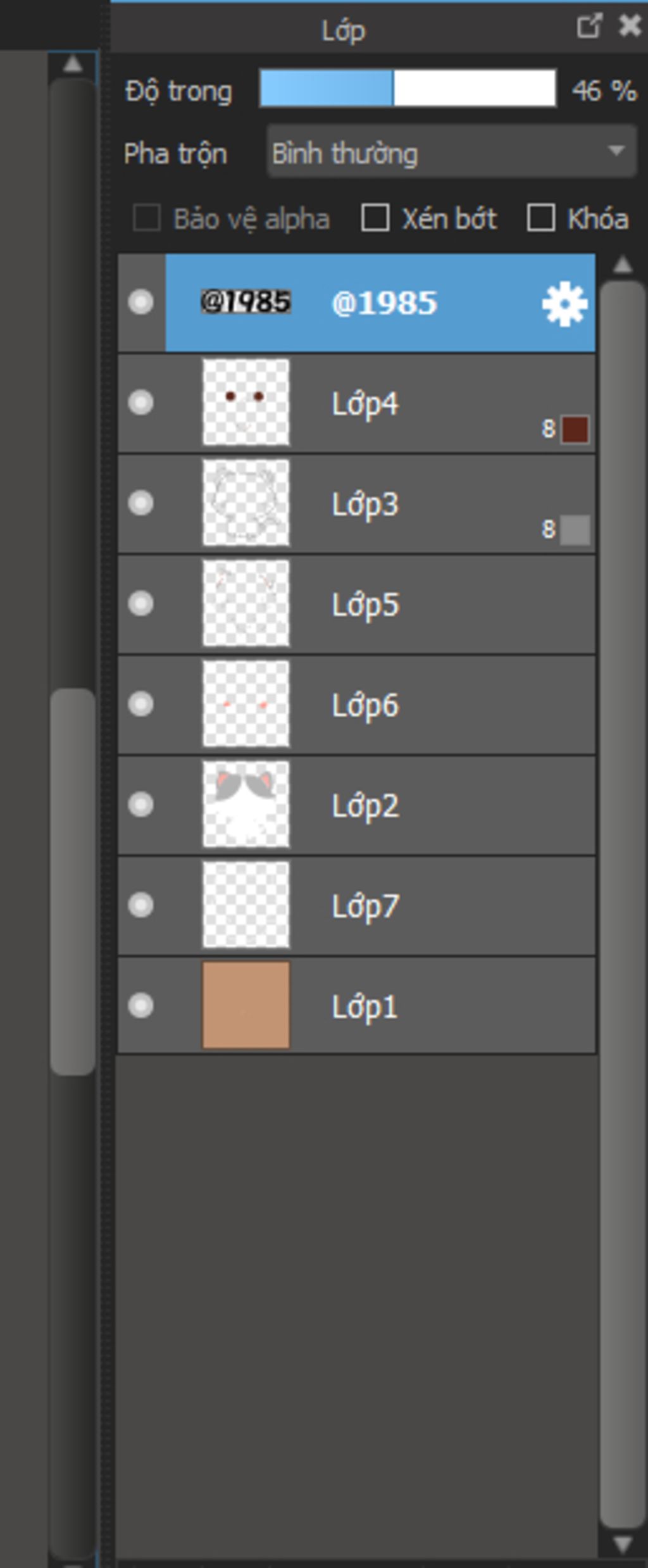The width and height of the screenshot is (648, 1568).
Task: Click the Lớp2 cat ears thumbnail
Action: pos(246,804)
